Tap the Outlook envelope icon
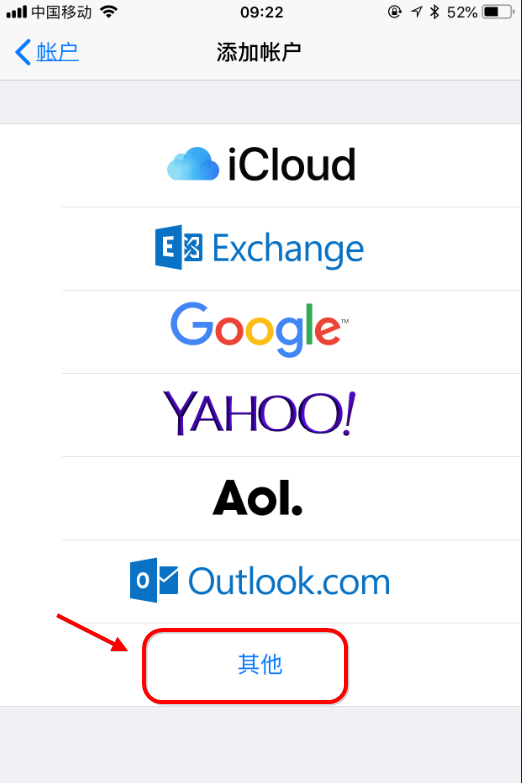The width and height of the screenshot is (522, 783). (x=154, y=580)
